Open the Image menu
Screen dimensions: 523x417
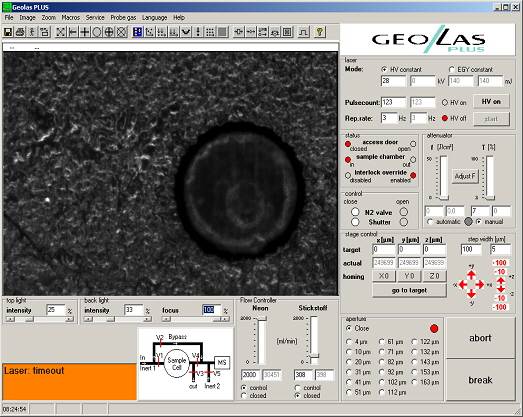pos(27,18)
